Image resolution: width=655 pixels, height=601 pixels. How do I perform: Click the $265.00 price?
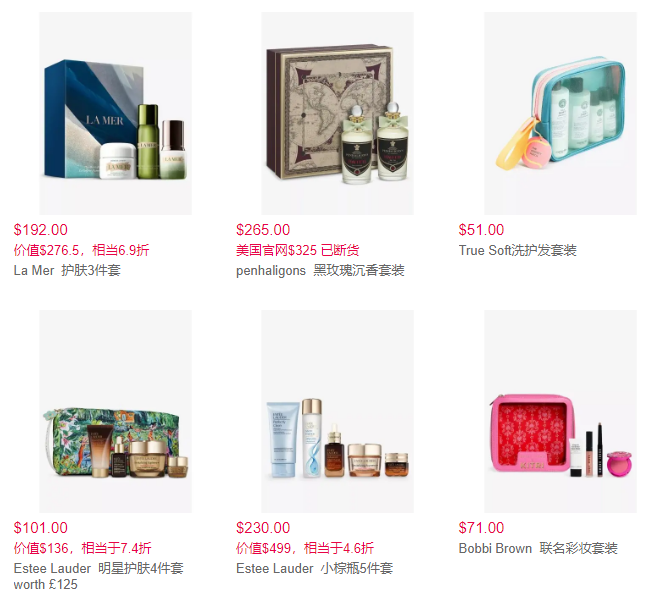(x=263, y=230)
